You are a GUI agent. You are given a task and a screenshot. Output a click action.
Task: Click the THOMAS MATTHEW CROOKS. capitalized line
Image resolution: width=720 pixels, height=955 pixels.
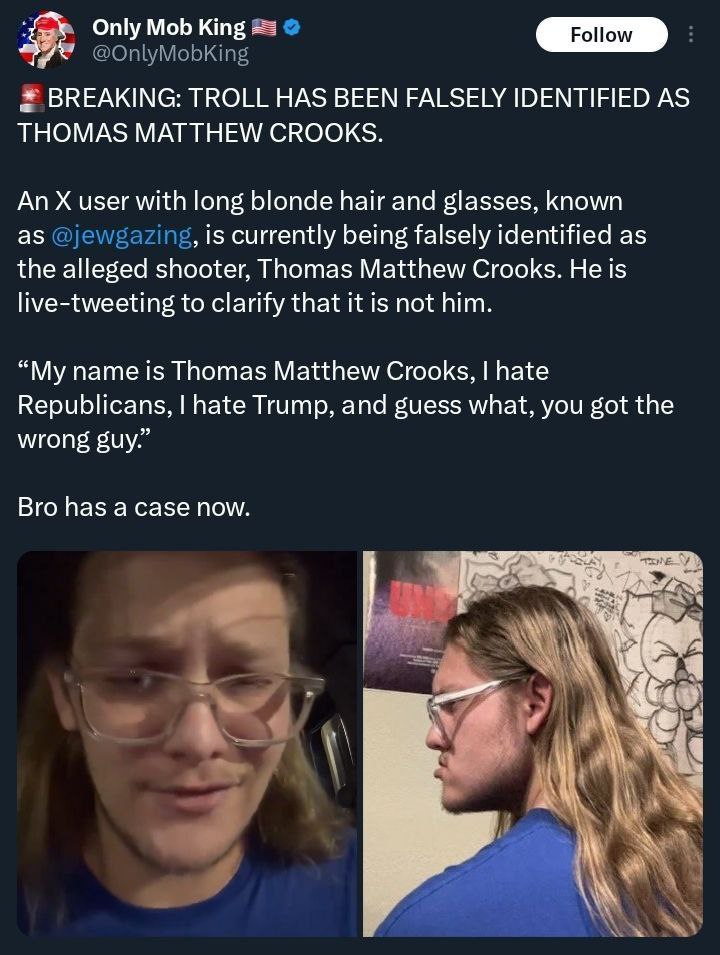pyautogui.click(x=200, y=132)
